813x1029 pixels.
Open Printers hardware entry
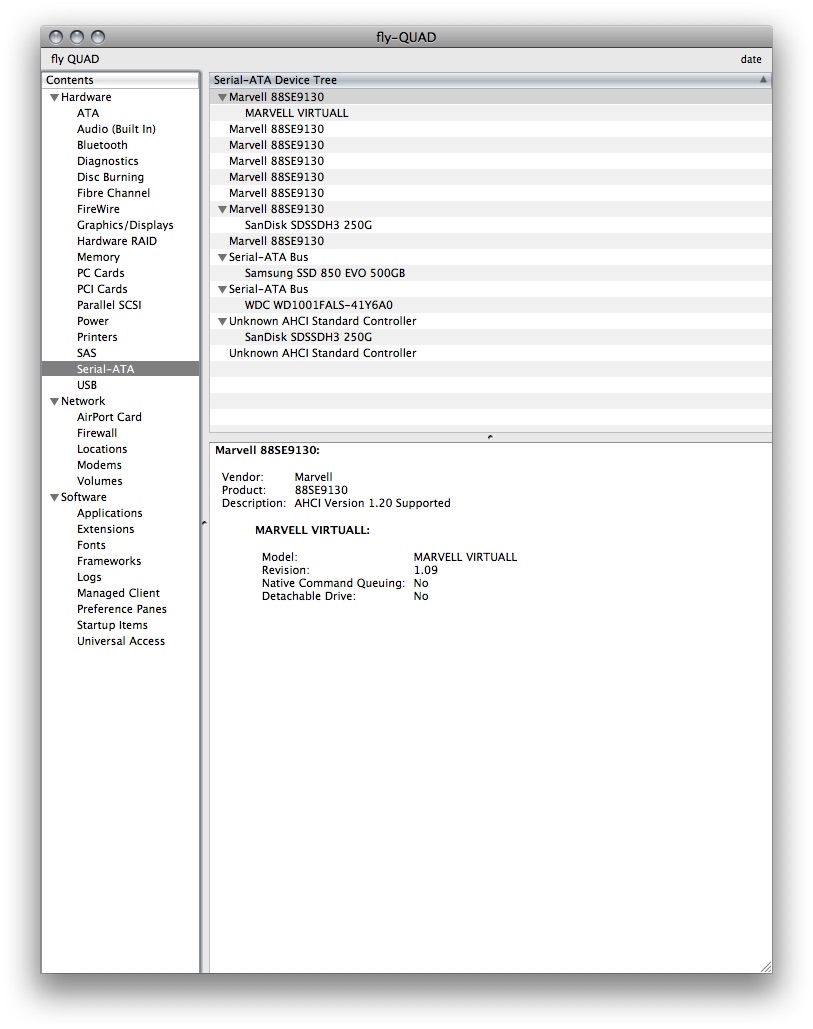[97, 337]
